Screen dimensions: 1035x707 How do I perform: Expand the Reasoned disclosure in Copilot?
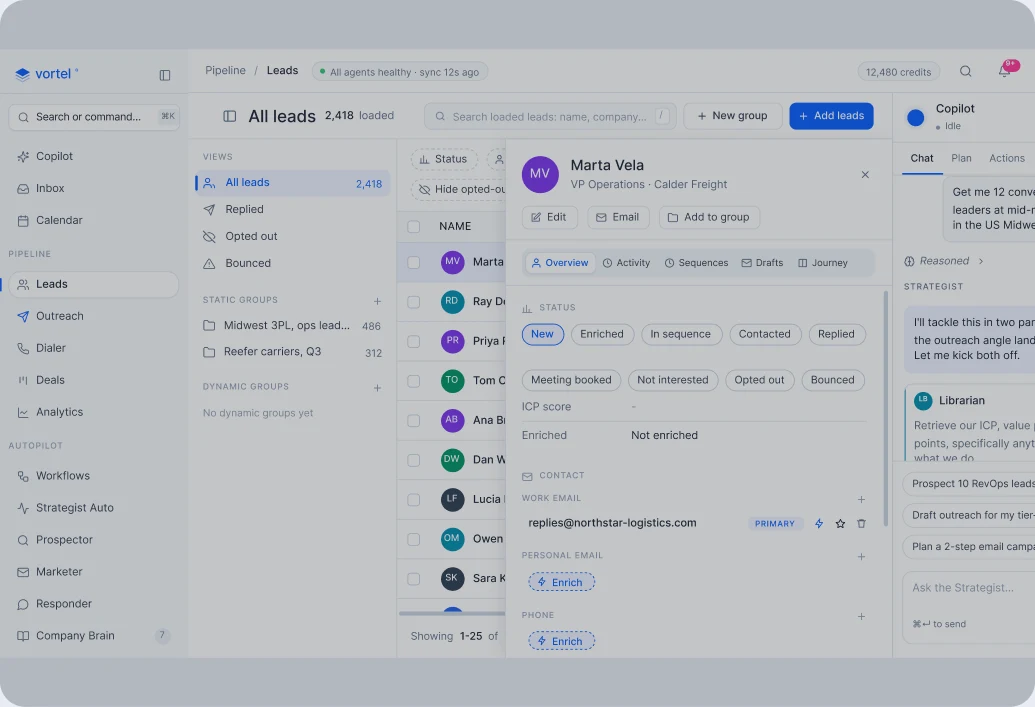[x=944, y=261]
